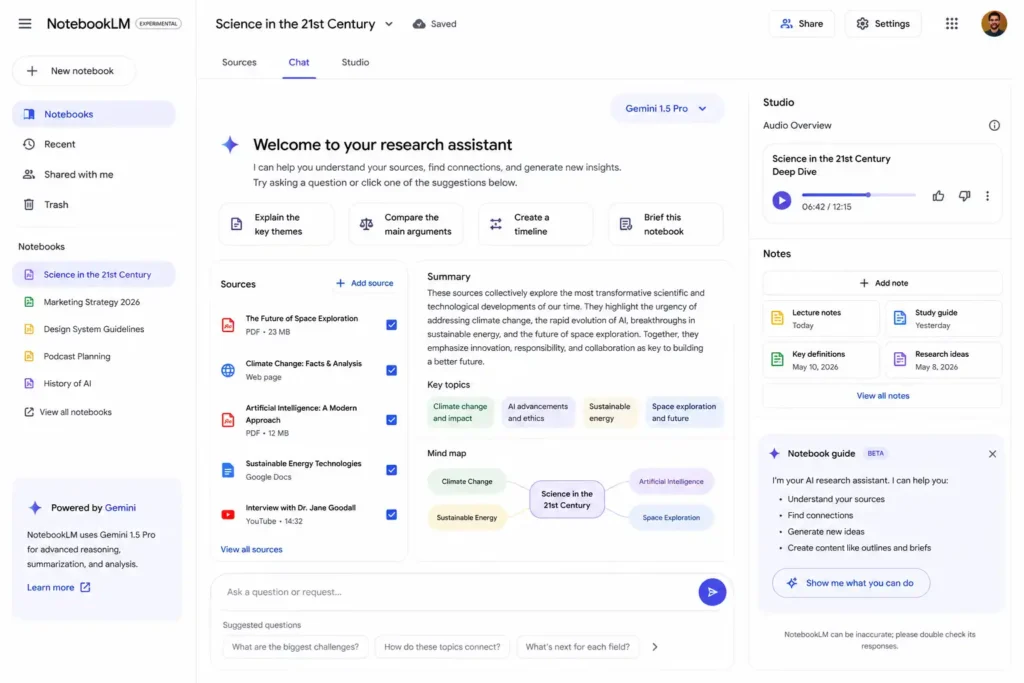Viewport: 1024px width, 683px height.
Task: Switch to the Studio tab
Action: (355, 63)
